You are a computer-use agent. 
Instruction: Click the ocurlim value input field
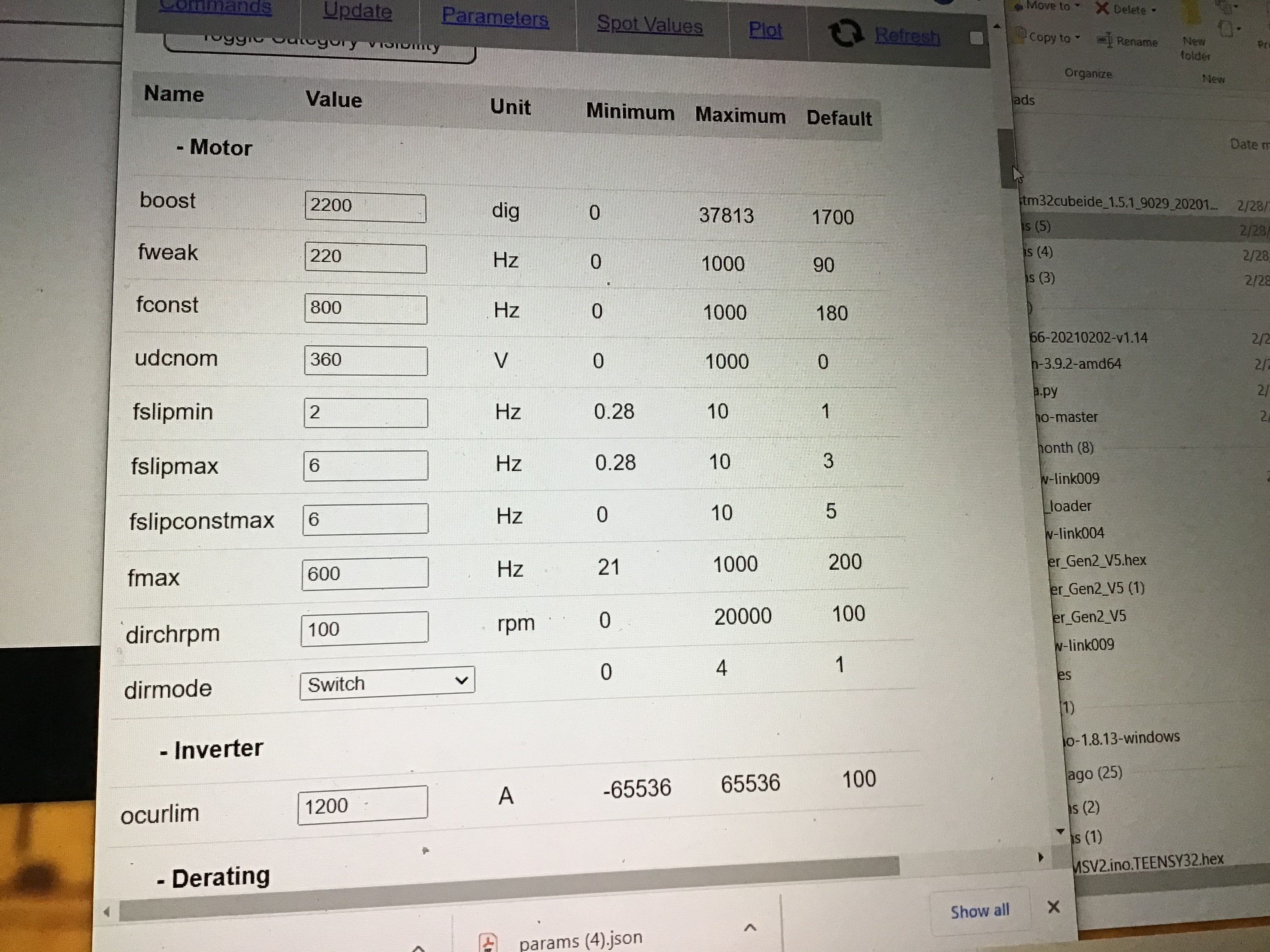(x=362, y=805)
